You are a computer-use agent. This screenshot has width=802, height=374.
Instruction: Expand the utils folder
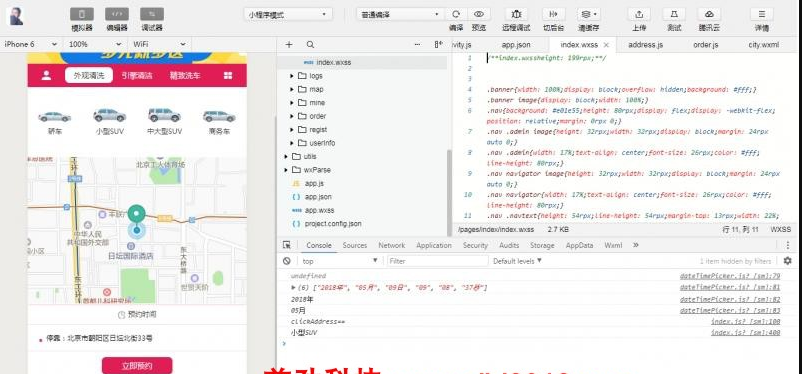286,157
